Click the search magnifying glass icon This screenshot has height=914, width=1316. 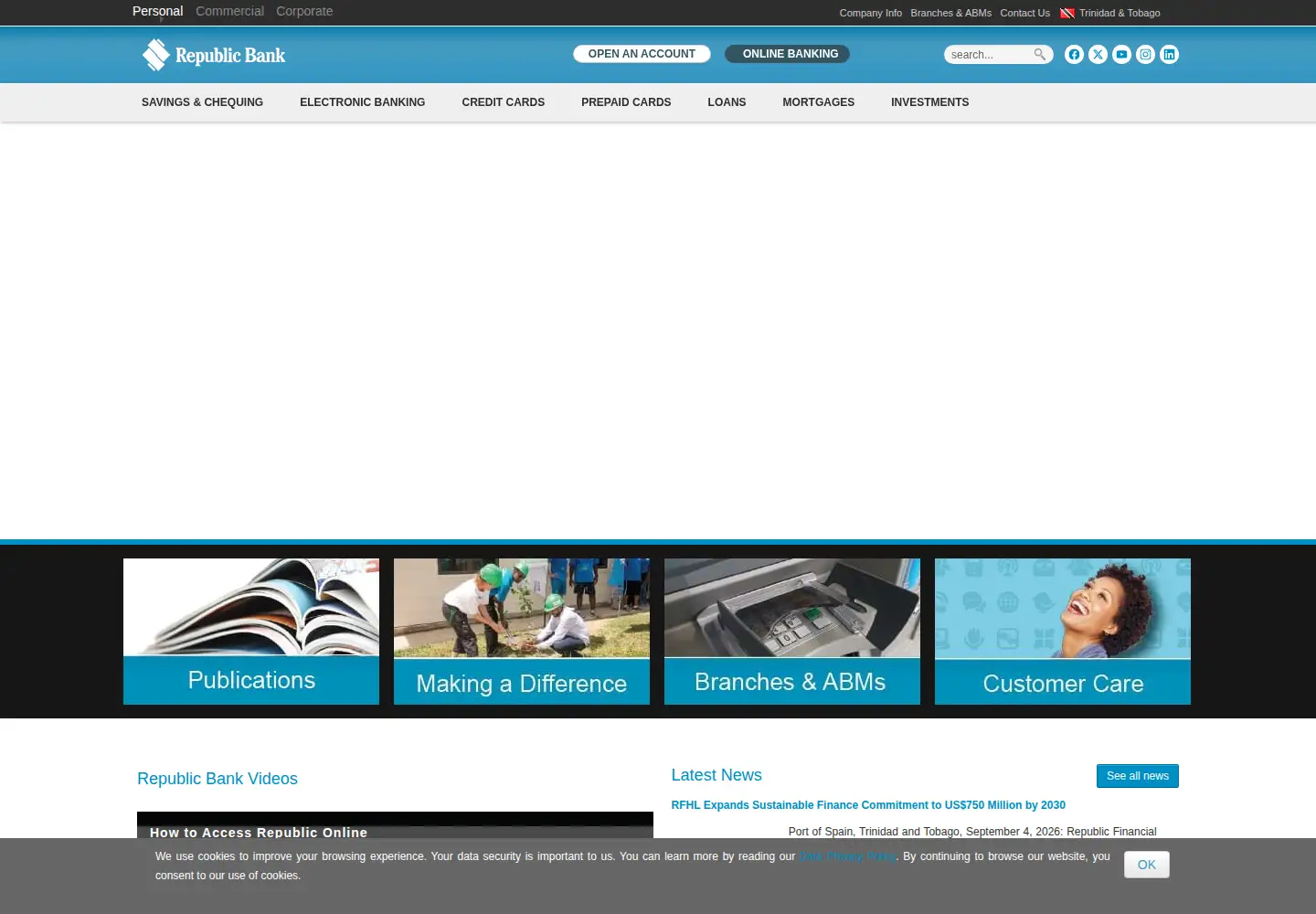[x=1040, y=55]
